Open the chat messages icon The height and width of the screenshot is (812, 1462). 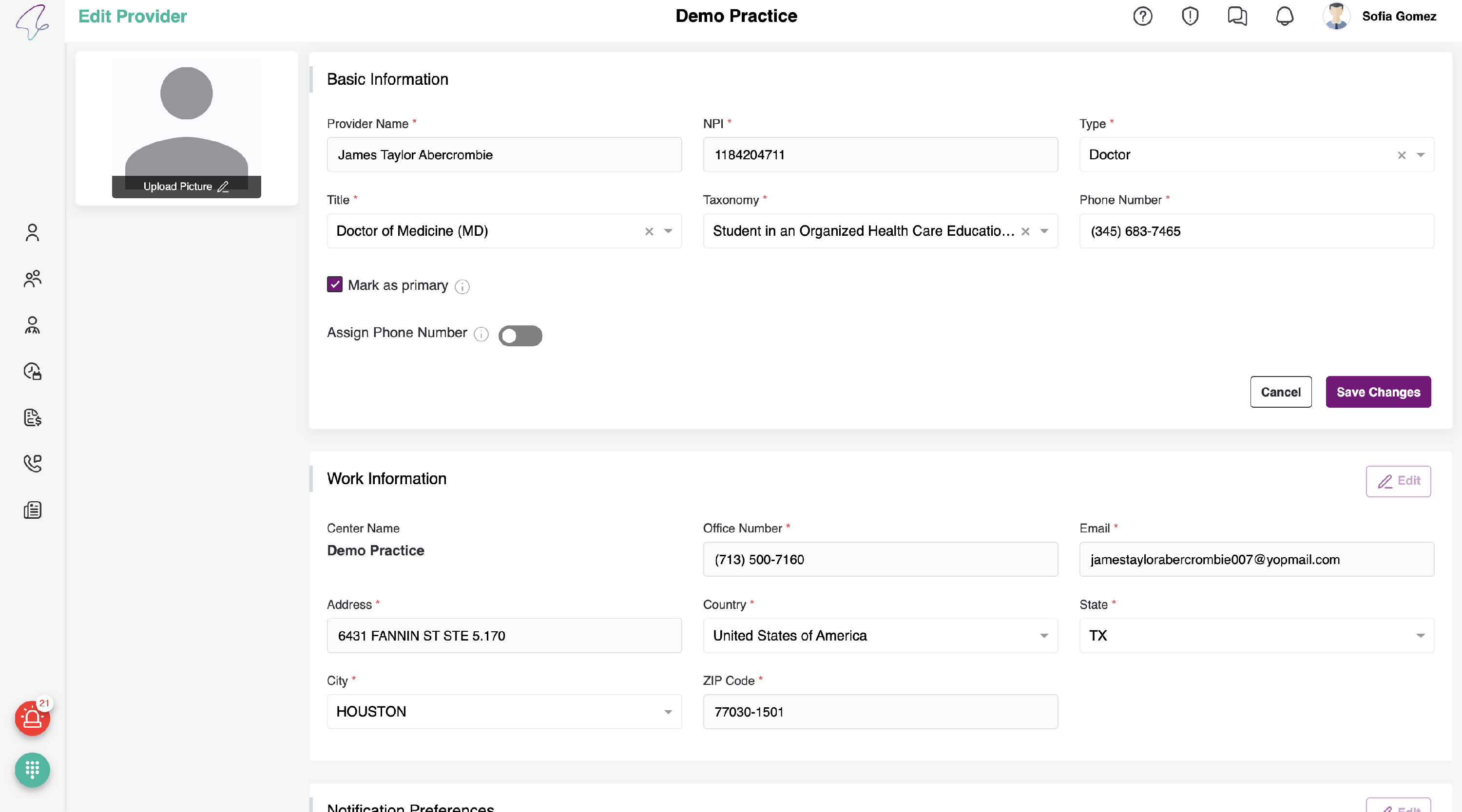(x=1237, y=16)
